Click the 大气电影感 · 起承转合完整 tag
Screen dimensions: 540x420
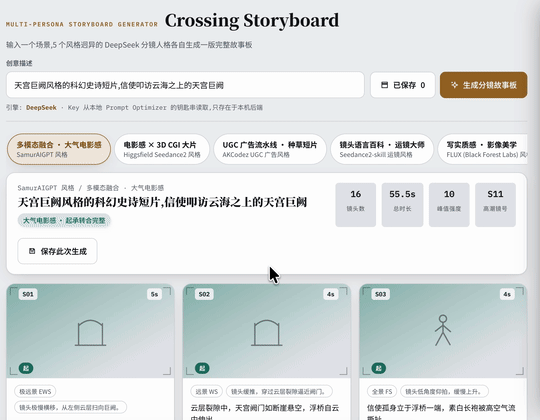(x=64, y=220)
